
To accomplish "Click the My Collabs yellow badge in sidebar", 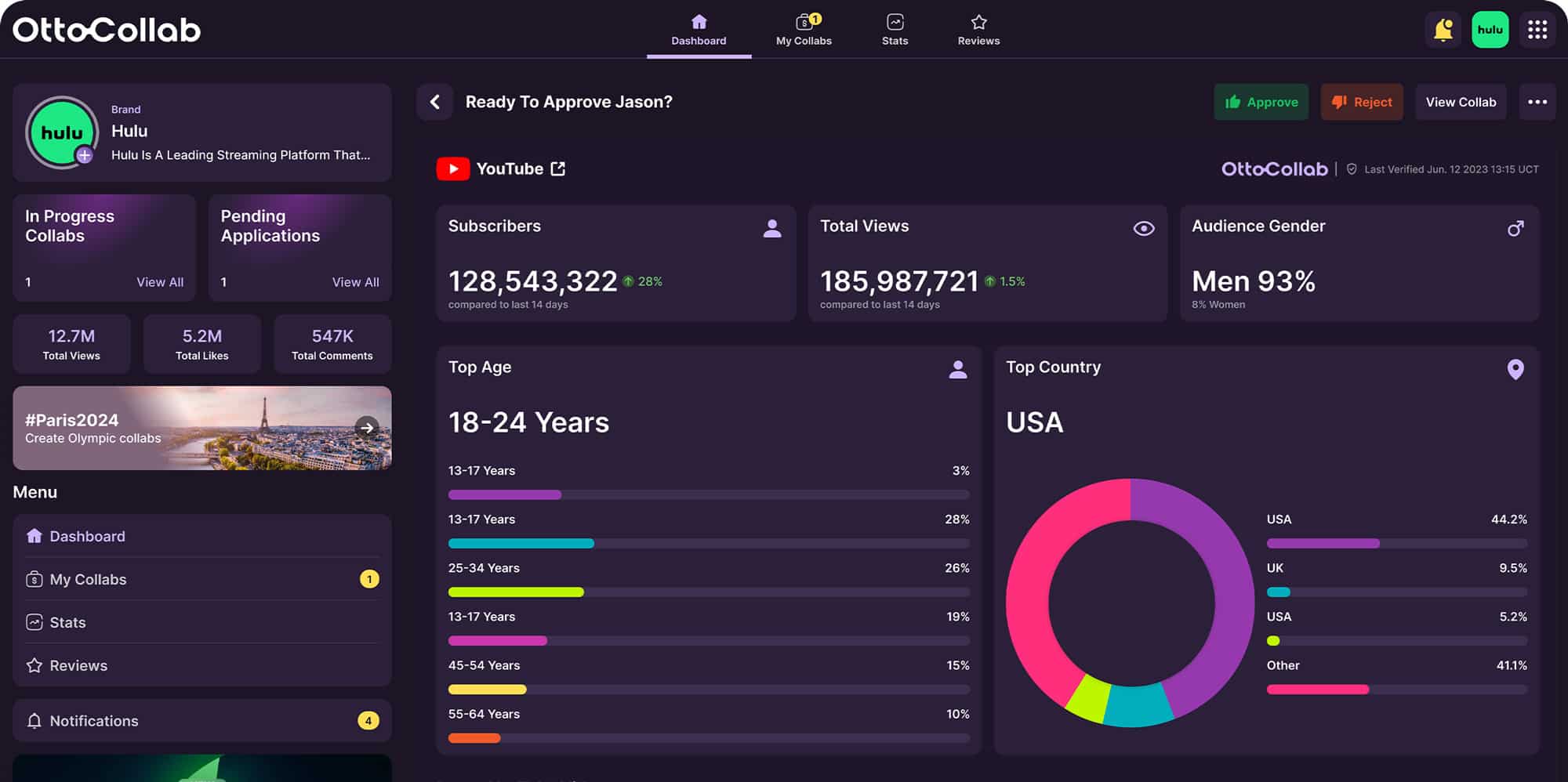I will pyautogui.click(x=369, y=579).
